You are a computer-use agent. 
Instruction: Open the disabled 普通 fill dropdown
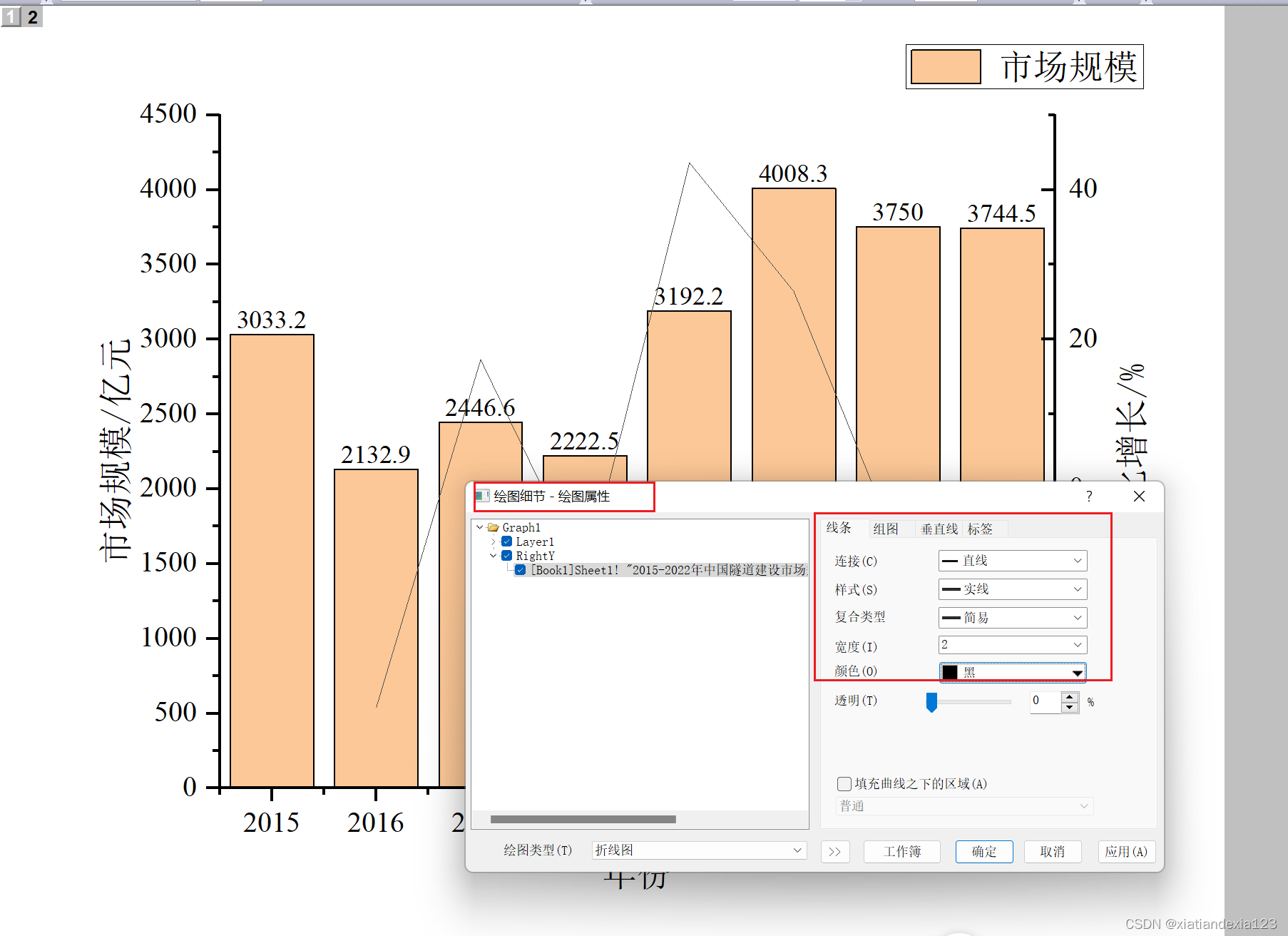[x=964, y=806]
